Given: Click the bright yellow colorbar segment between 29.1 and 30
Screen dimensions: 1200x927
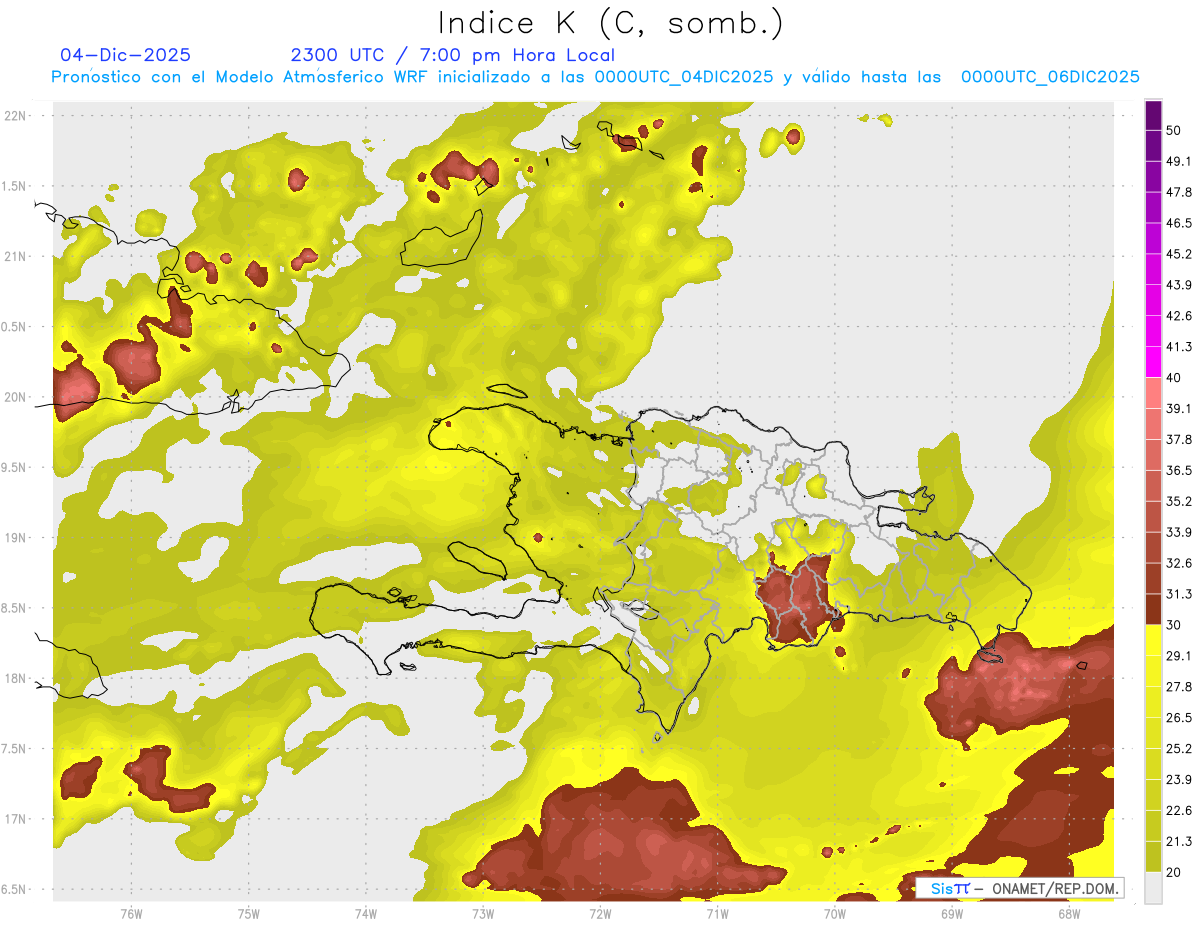Looking at the screenshot, I should point(1153,641).
